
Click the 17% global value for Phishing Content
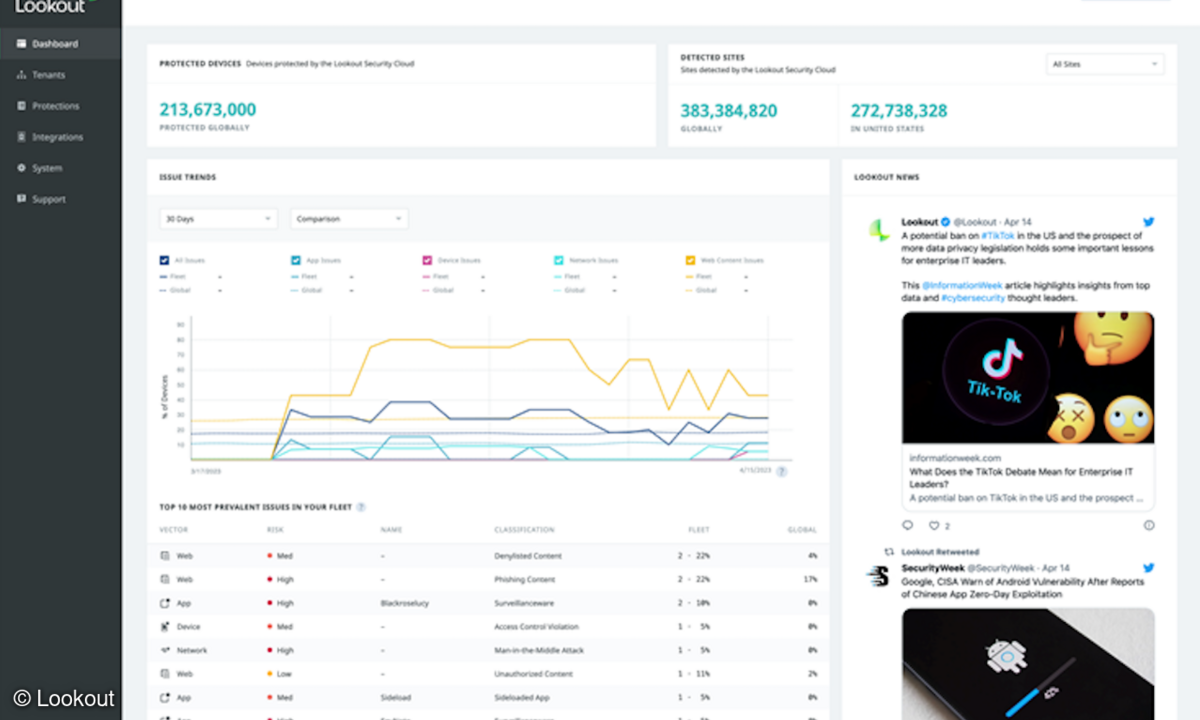coord(811,579)
